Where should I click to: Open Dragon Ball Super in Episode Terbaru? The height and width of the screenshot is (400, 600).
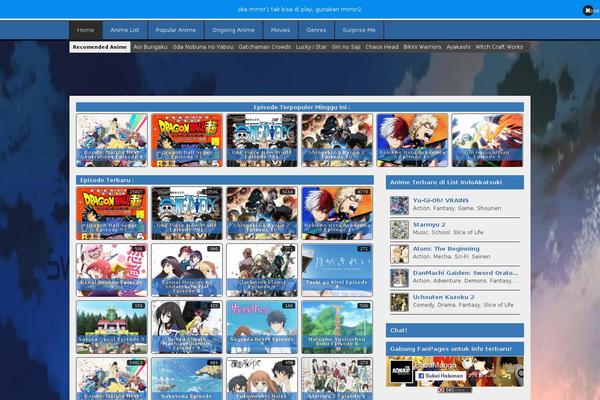pyautogui.click(x=112, y=213)
